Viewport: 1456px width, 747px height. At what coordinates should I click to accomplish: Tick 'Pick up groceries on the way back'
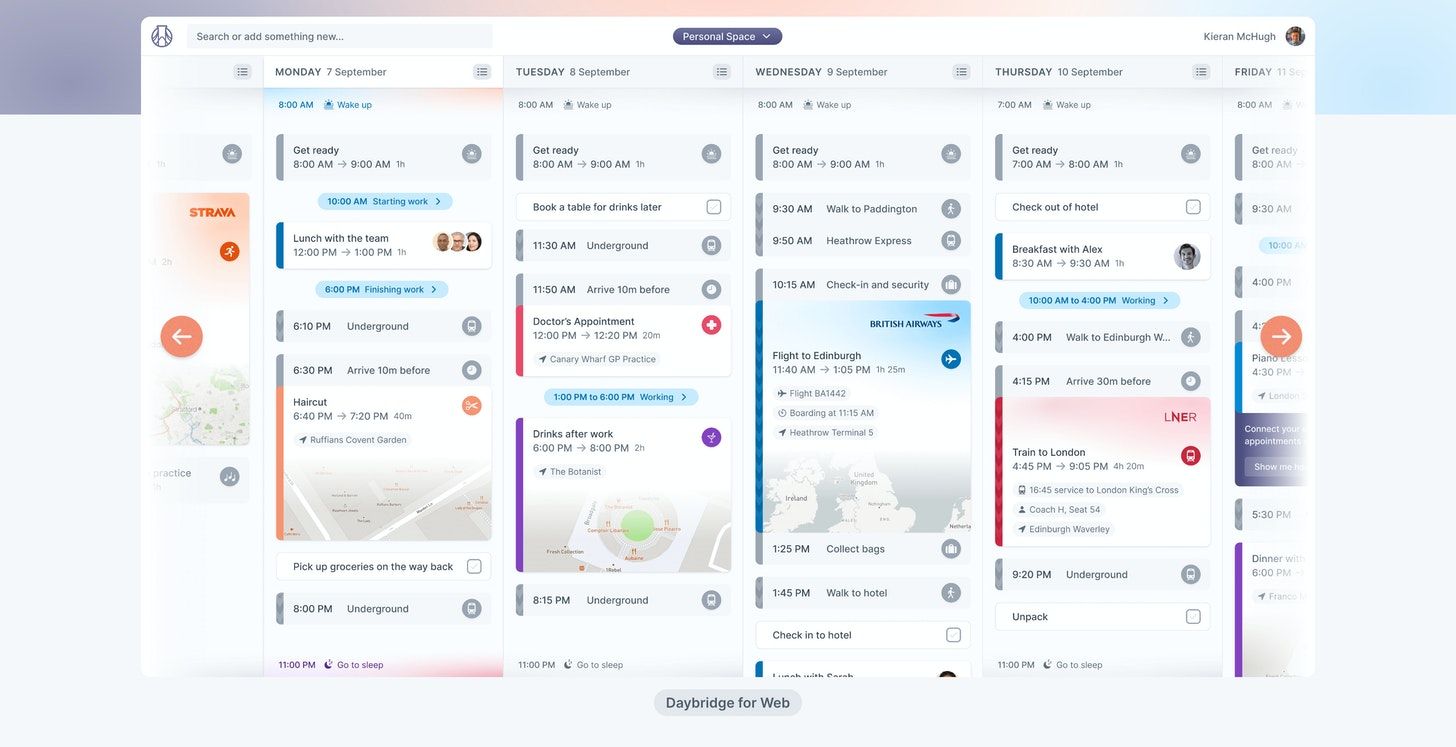[474, 567]
